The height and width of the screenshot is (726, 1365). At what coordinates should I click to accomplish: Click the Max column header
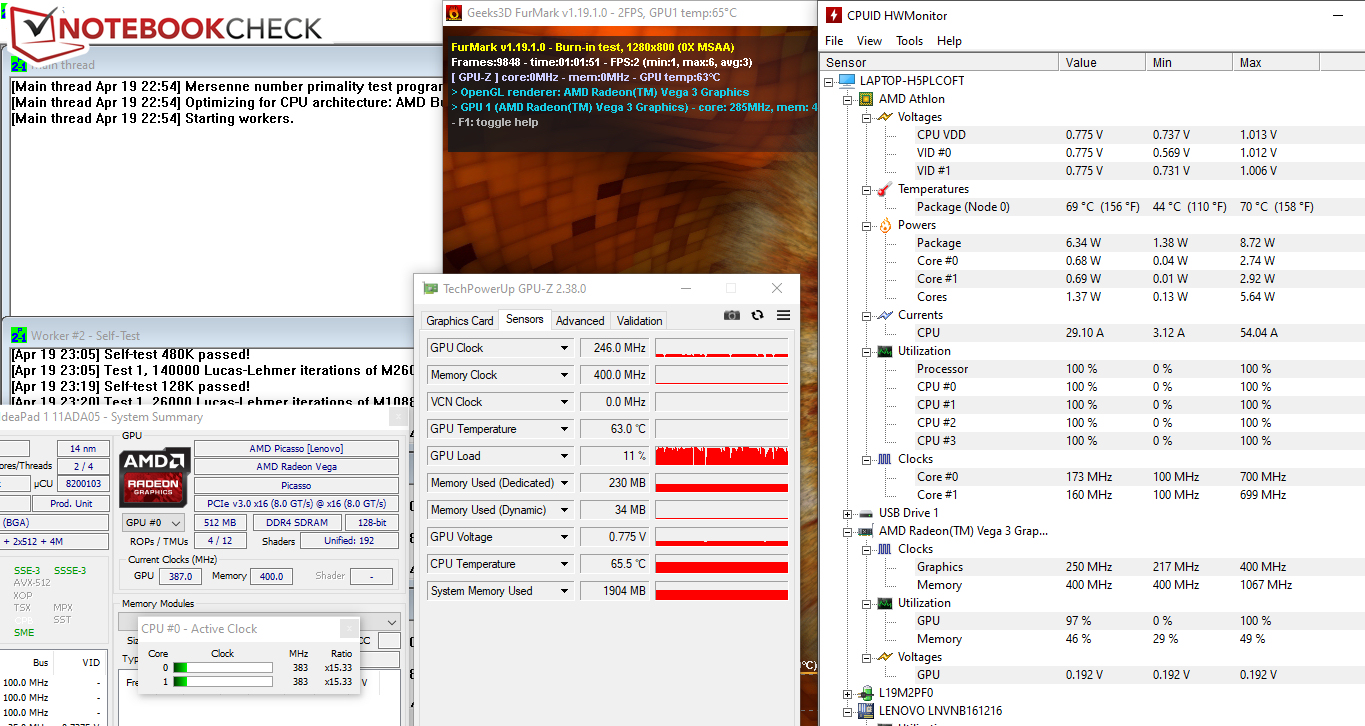click(1276, 62)
